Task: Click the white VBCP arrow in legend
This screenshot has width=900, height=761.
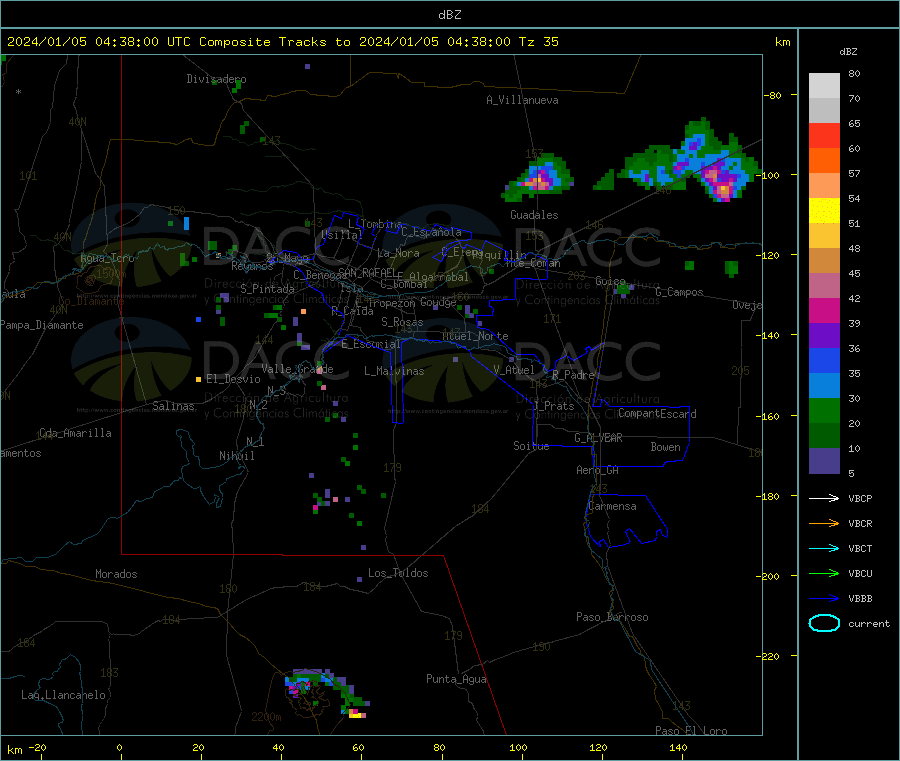Action: click(824, 498)
